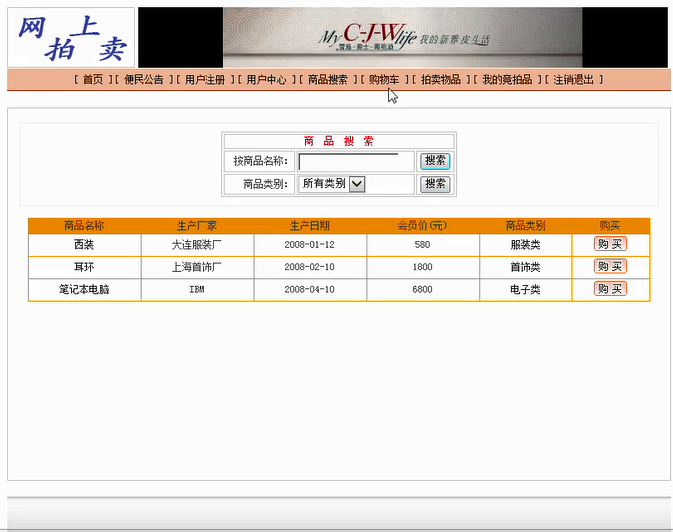
Task: Click the date 2008-04-10 cell
Action: point(309,290)
